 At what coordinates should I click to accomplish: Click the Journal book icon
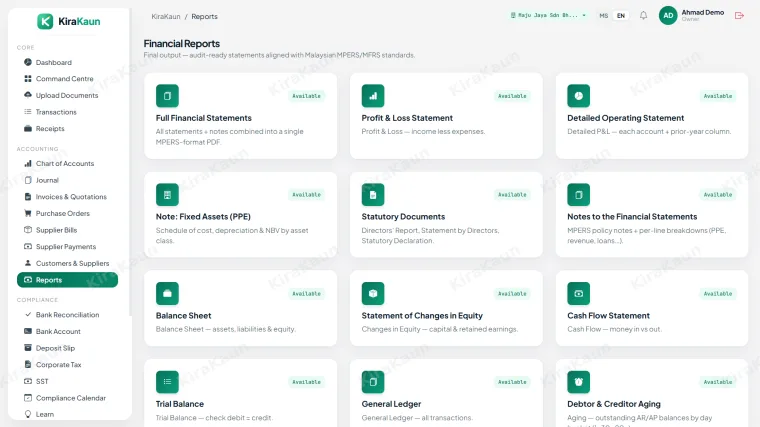tap(28, 180)
